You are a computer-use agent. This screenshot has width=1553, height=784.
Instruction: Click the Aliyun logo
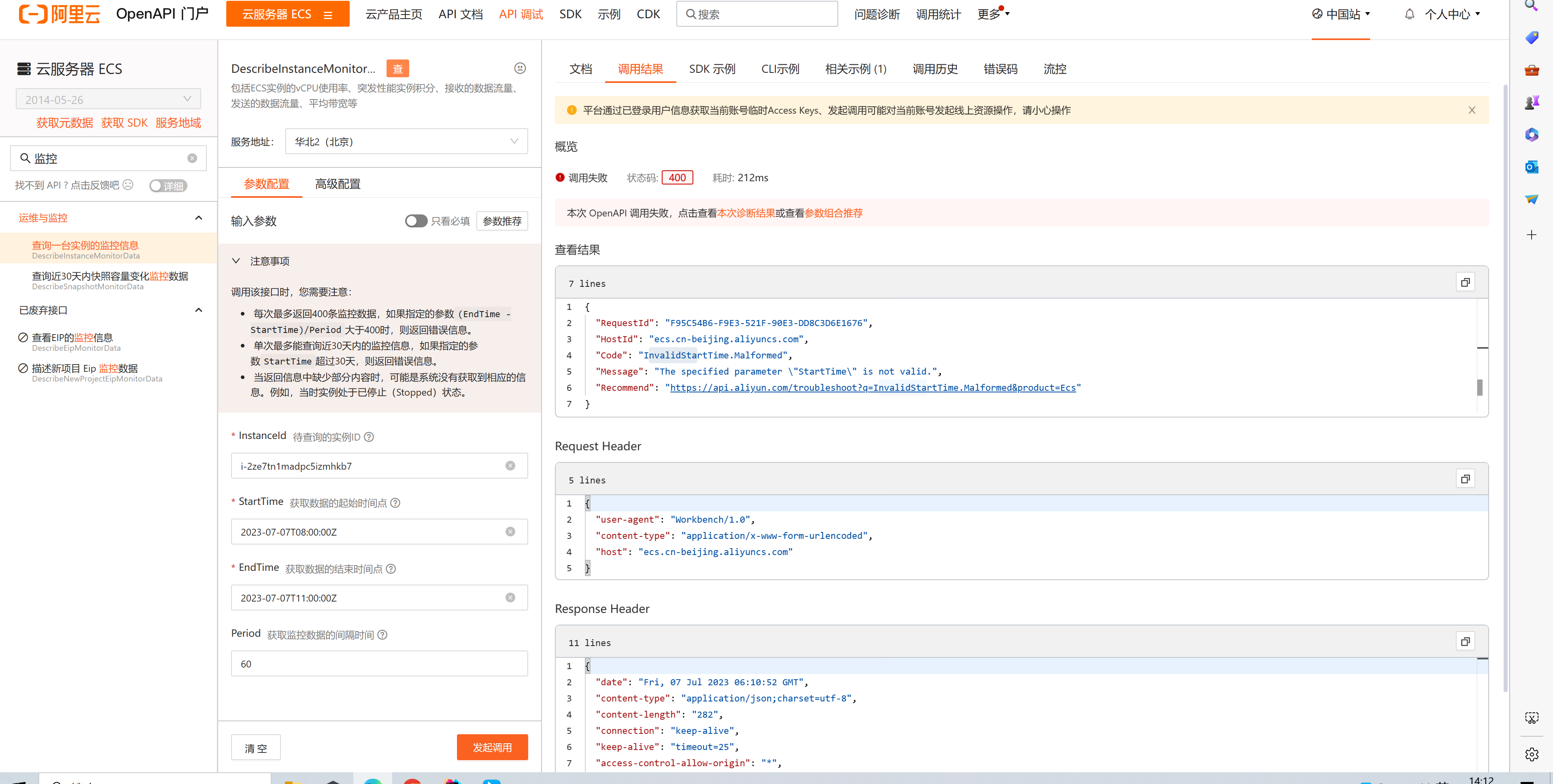click(x=59, y=14)
